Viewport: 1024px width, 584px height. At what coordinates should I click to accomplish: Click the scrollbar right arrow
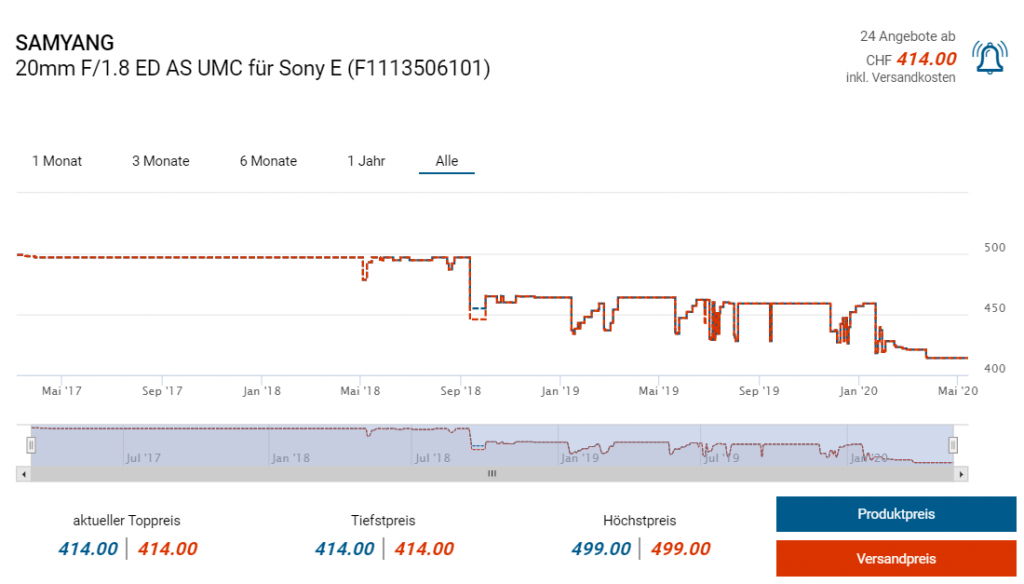click(961, 474)
